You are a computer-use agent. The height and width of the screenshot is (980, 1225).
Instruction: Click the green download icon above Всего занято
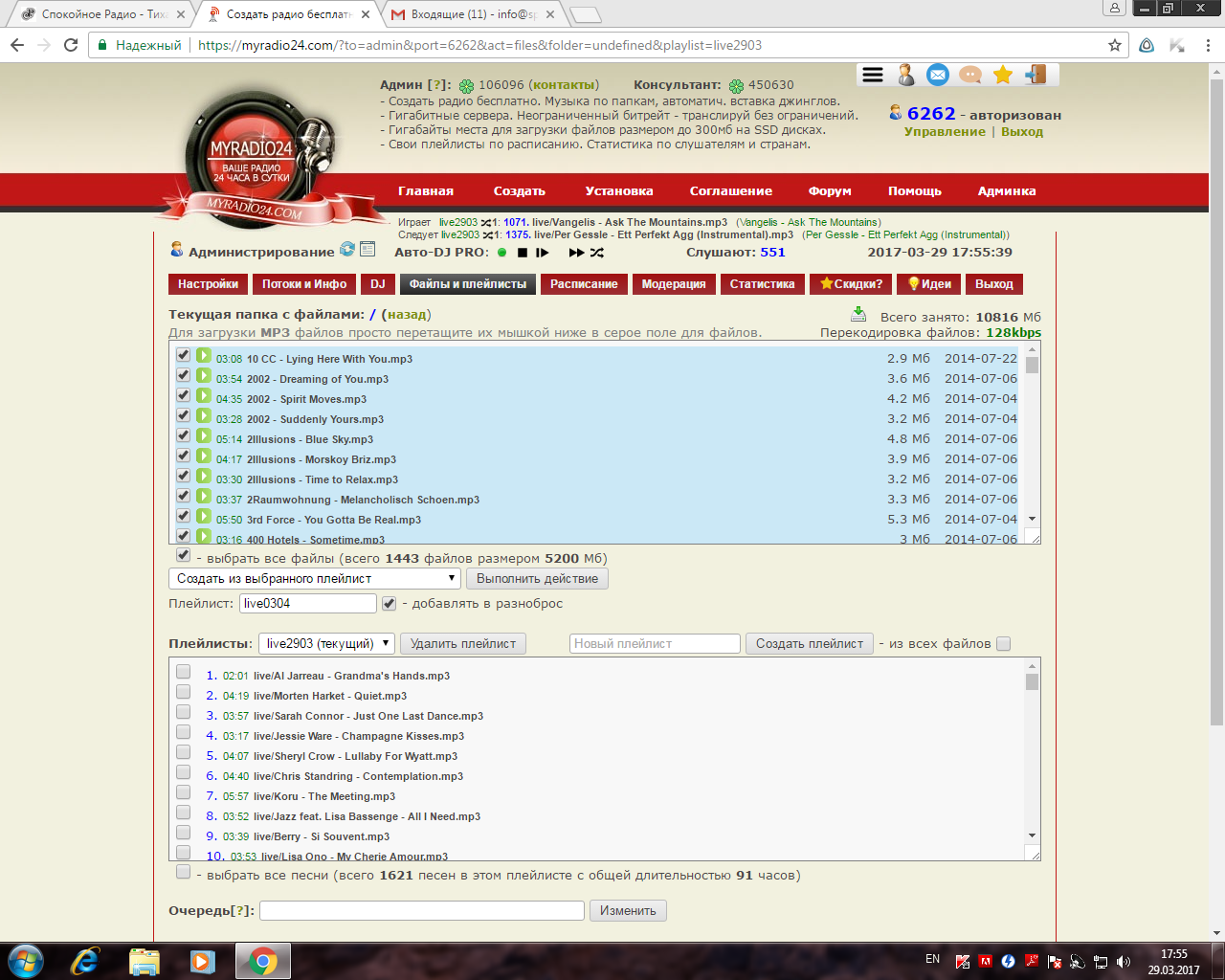pos(858,314)
